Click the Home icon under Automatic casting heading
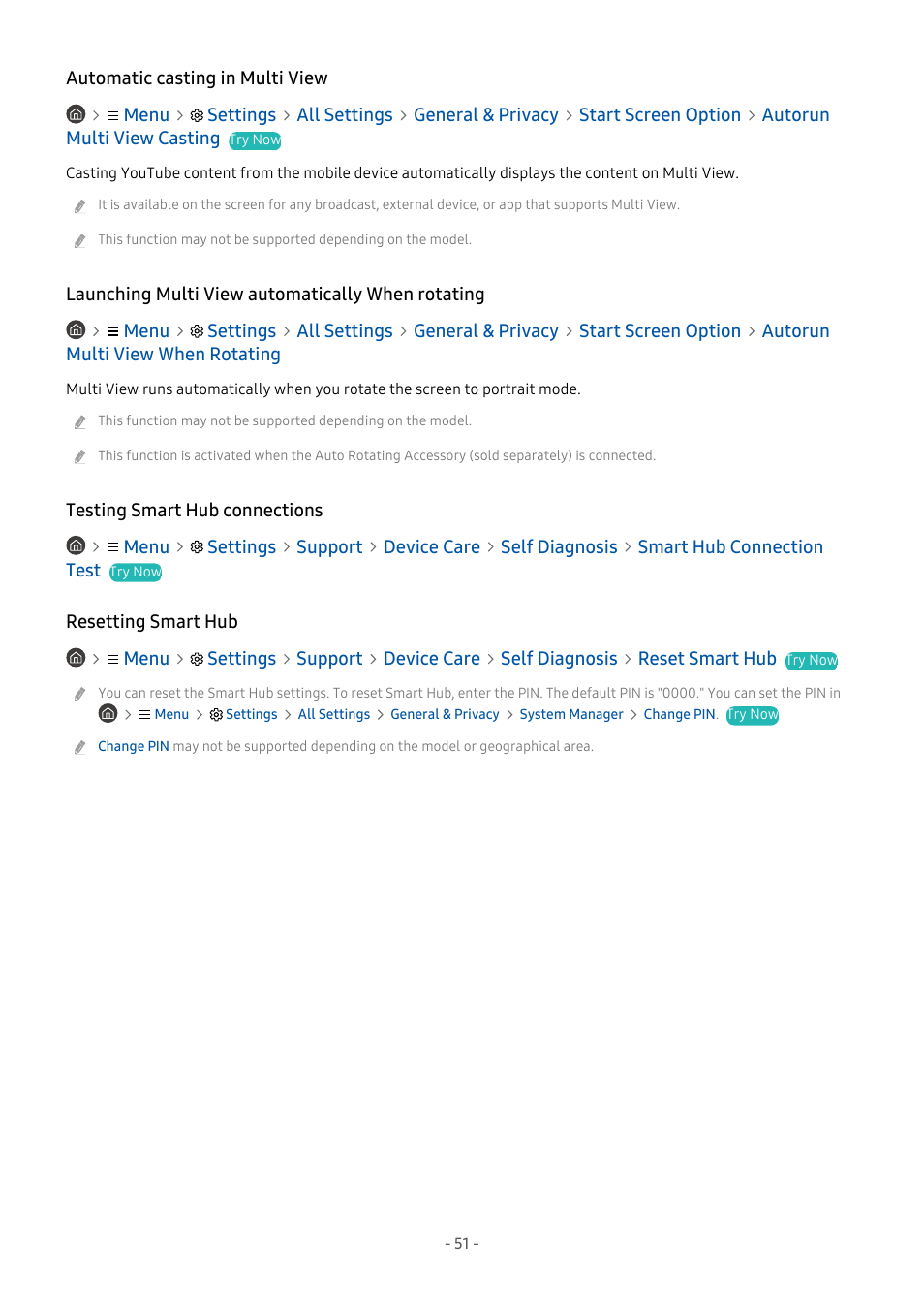Image resolution: width=924 pixels, height=1308 pixels. (76, 114)
